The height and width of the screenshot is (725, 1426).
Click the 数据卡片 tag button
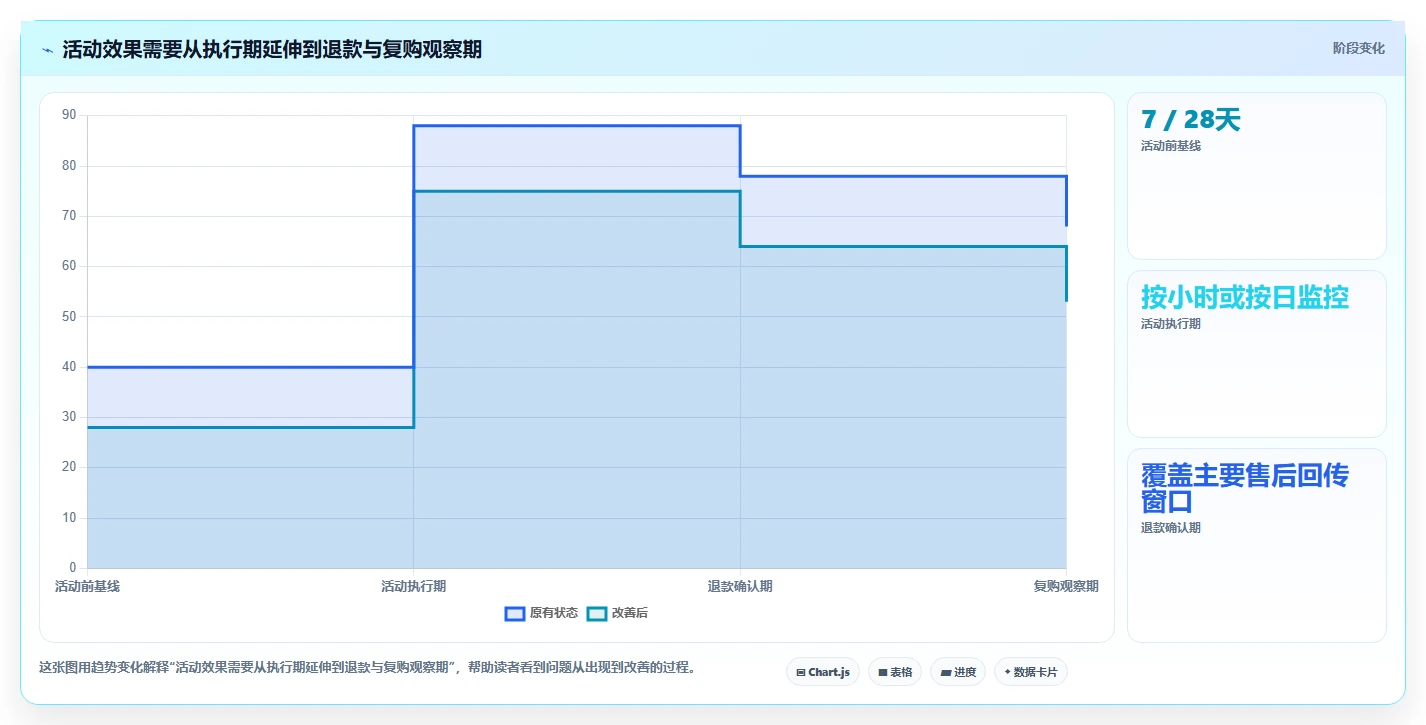pos(1031,672)
